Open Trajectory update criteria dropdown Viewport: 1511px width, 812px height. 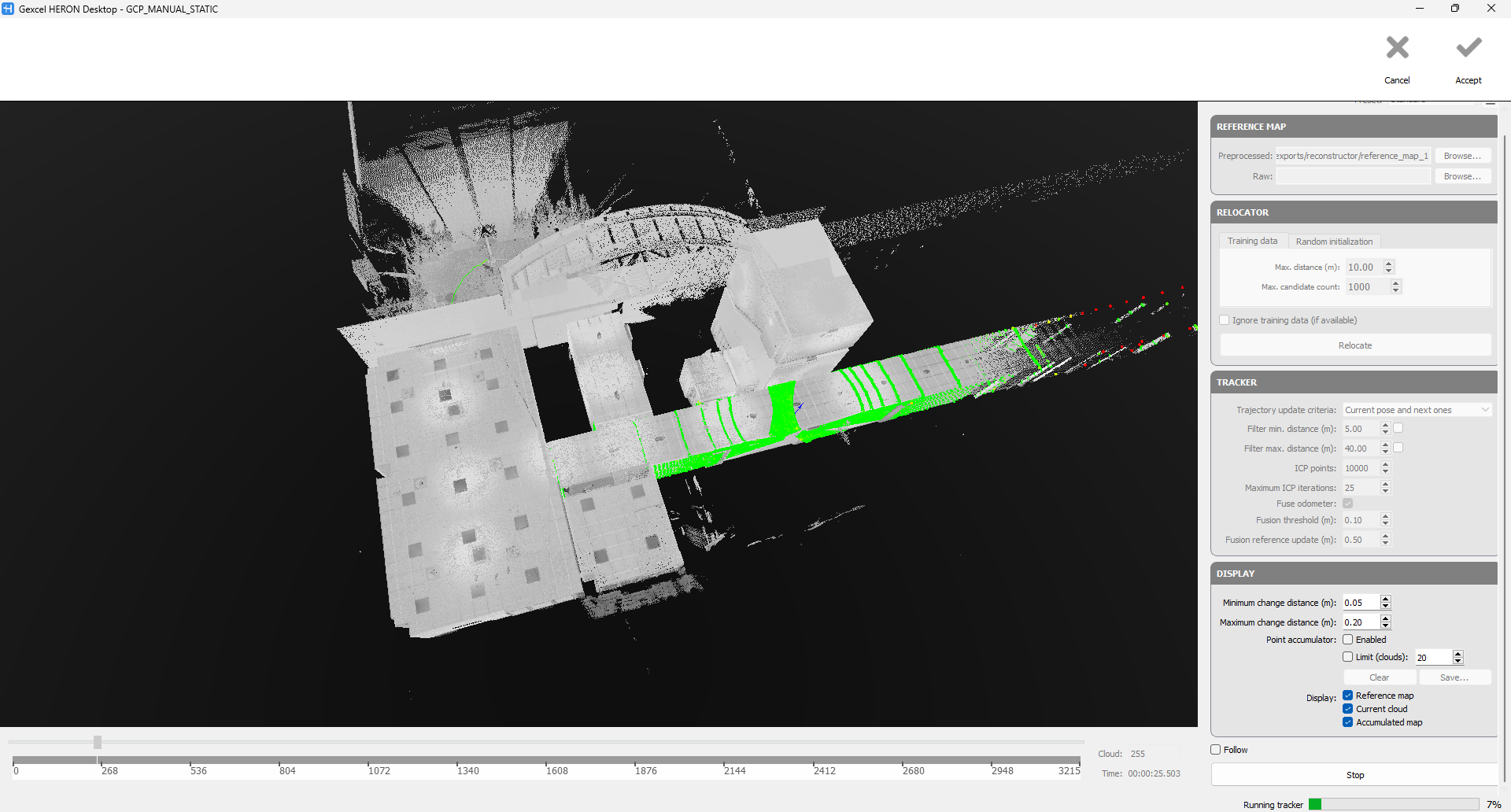(x=1417, y=410)
